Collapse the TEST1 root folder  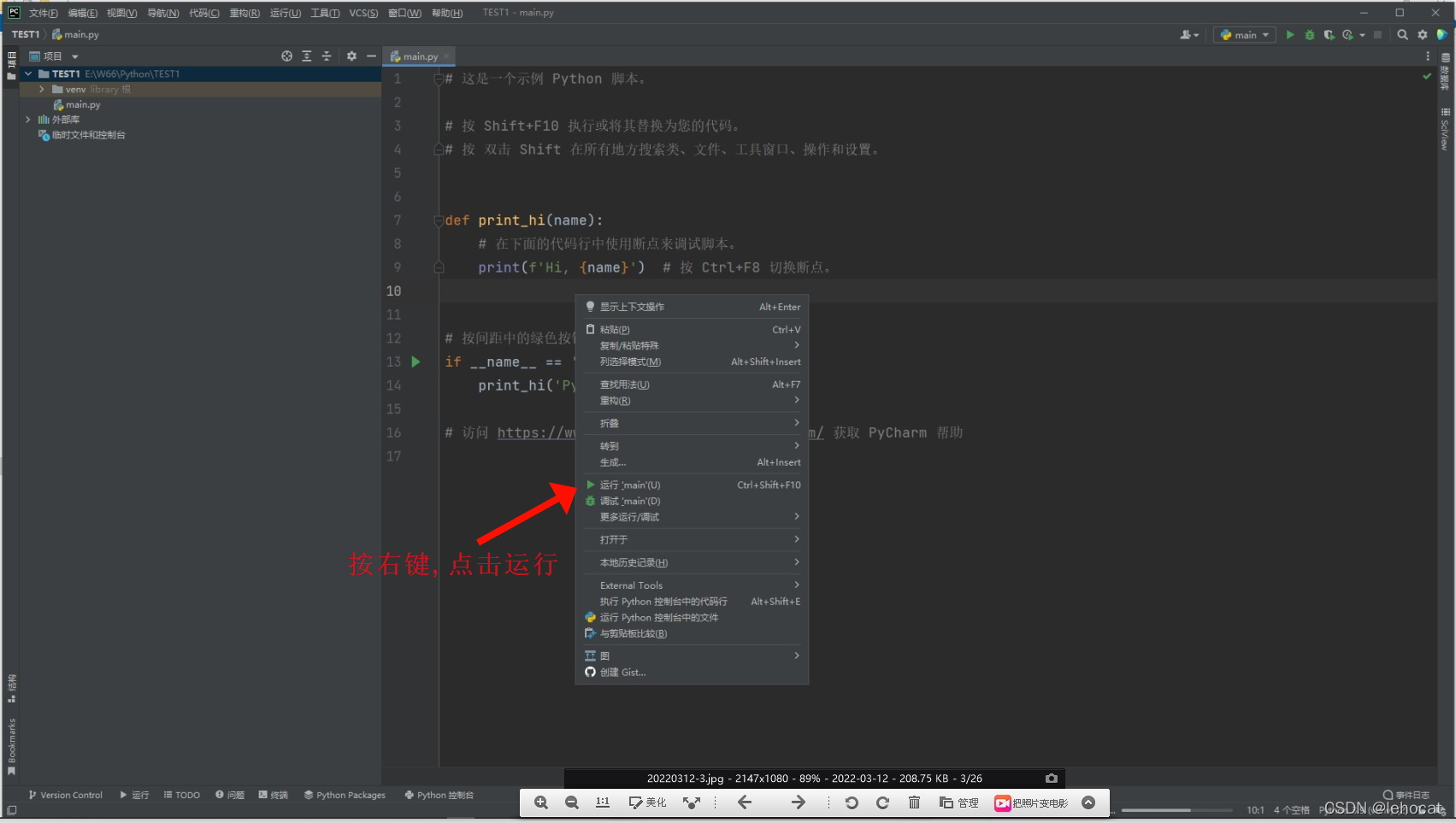click(28, 74)
